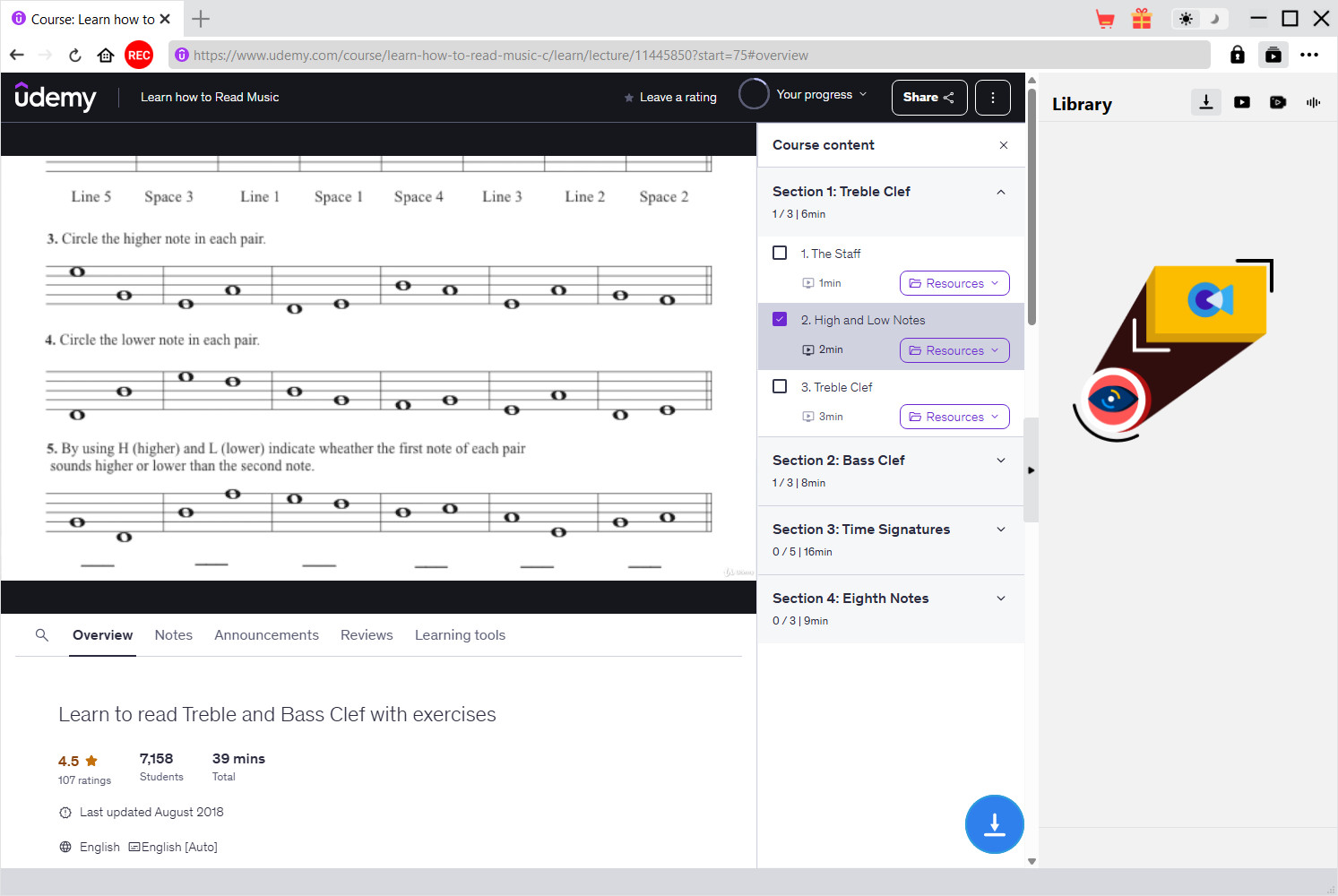Close the Course: Learn how to tab
The image size is (1338, 896).
tap(165, 19)
